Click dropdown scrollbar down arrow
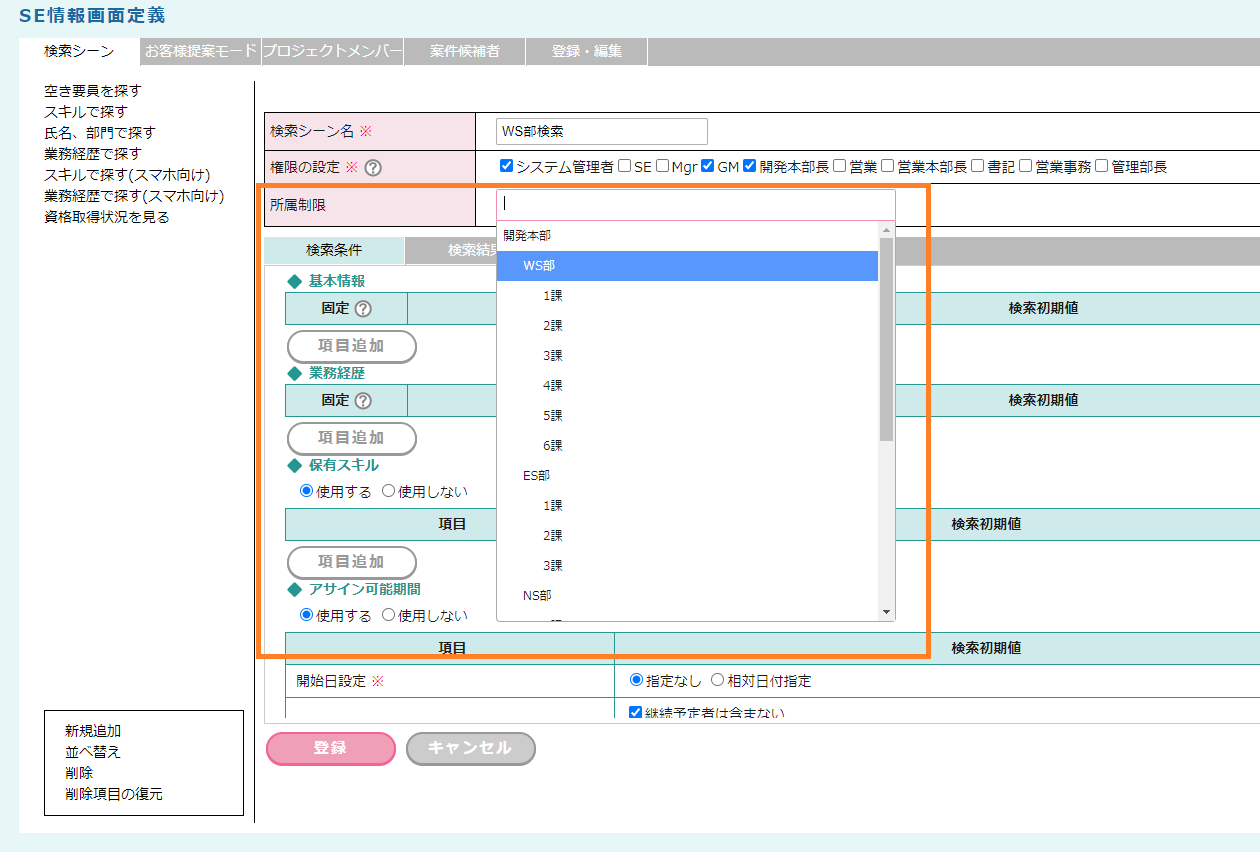Viewport: 1260px width, 852px height. tap(886, 612)
